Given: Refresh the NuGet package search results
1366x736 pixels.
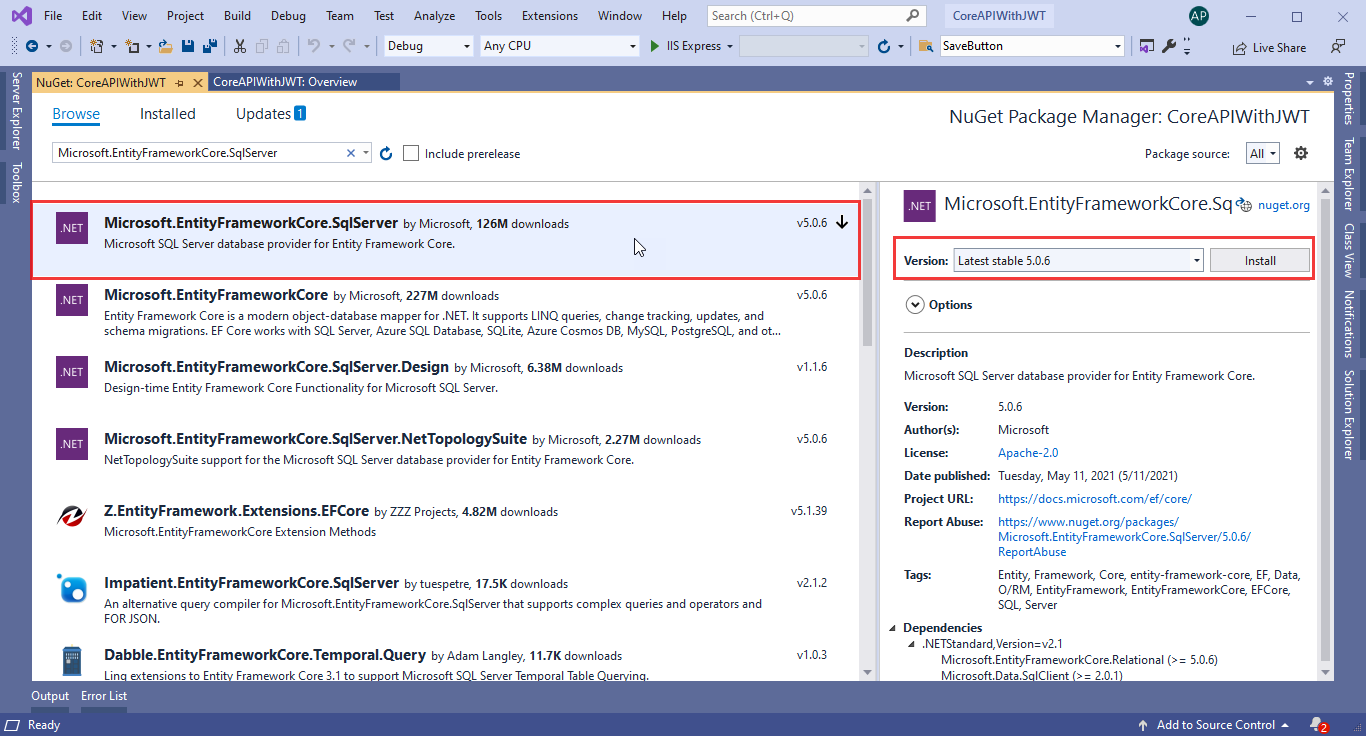Looking at the screenshot, I should [387, 153].
